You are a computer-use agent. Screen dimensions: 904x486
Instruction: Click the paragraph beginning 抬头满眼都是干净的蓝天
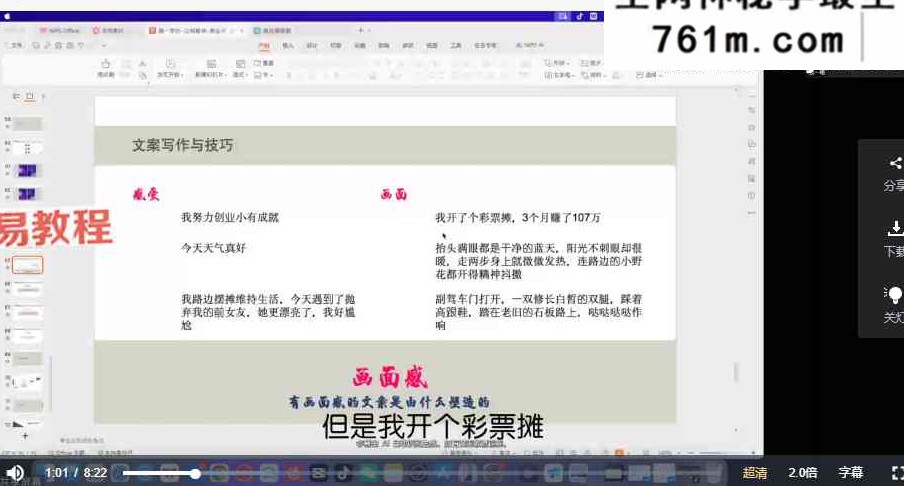pyautogui.click(x=538, y=261)
